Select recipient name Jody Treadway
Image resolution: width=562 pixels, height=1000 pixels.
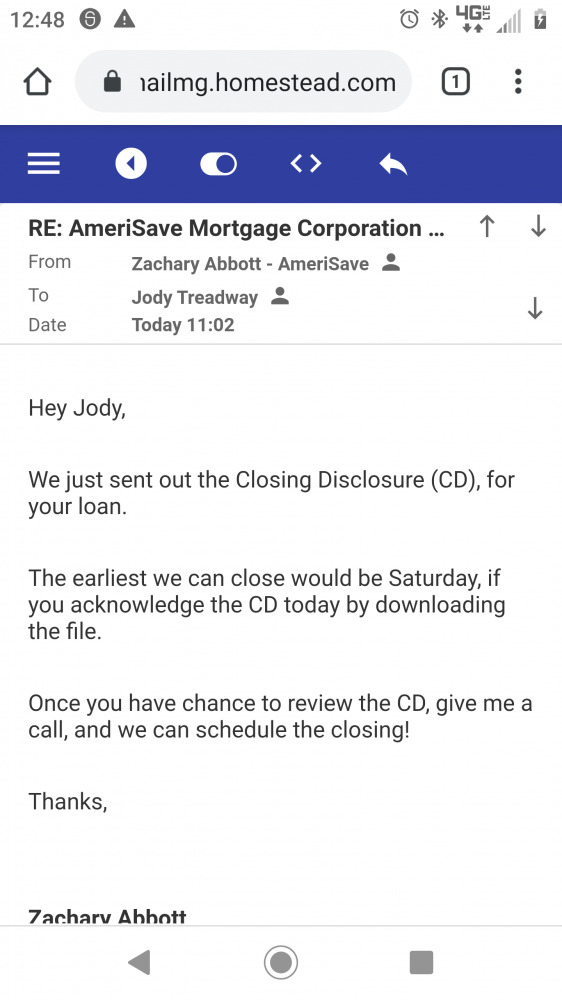[x=195, y=297]
